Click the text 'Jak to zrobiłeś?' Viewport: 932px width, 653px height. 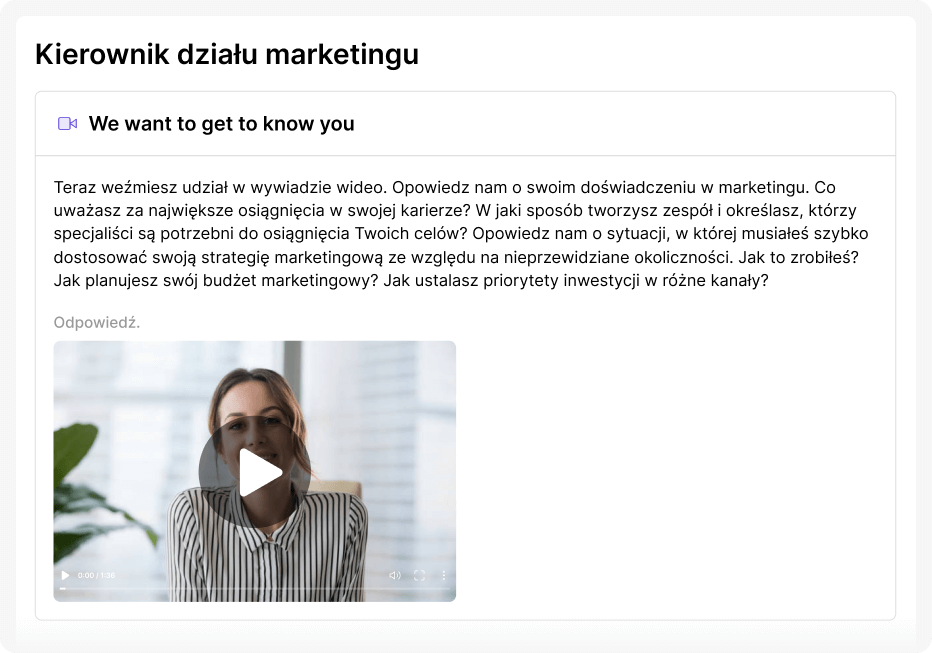[x=798, y=257]
